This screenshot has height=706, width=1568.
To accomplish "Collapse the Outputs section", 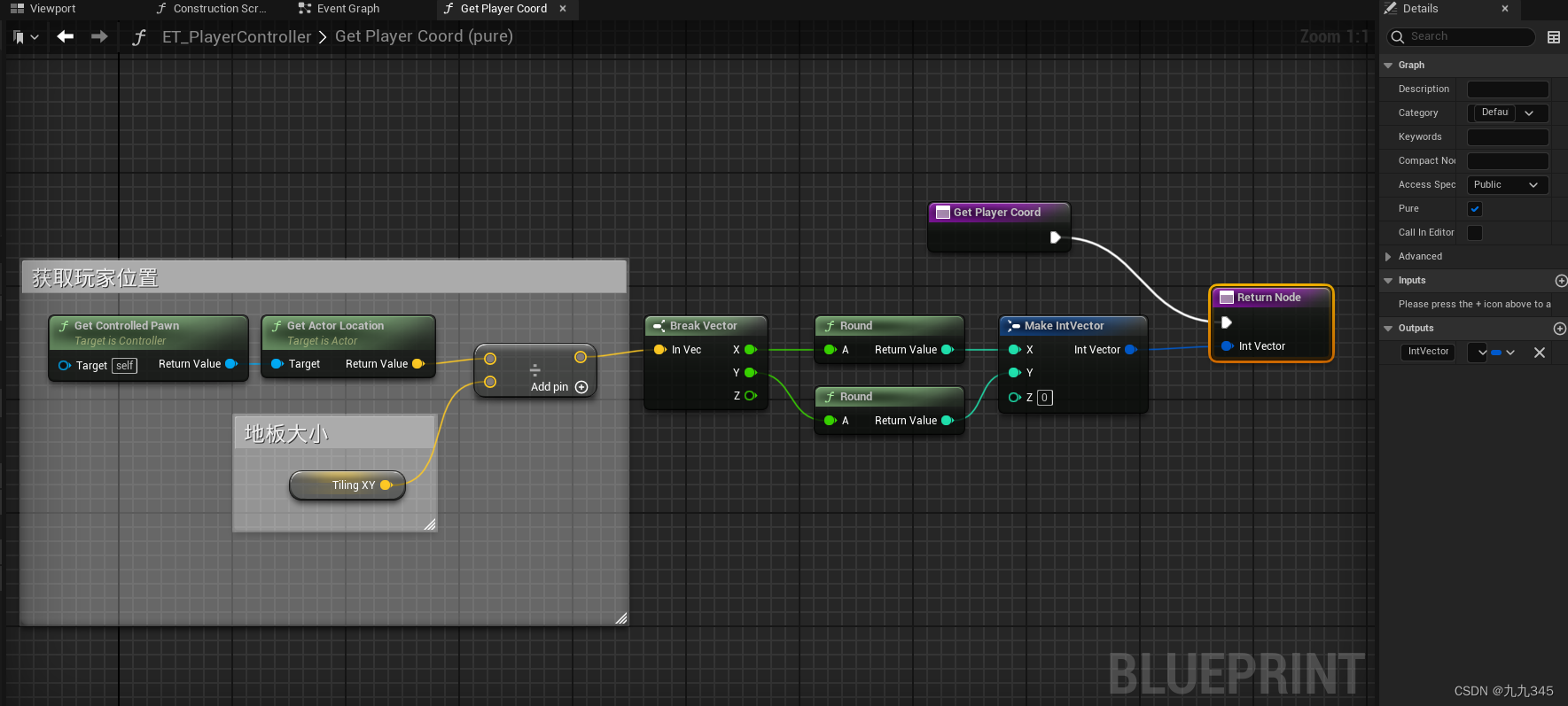I will [x=1388, y=329].
